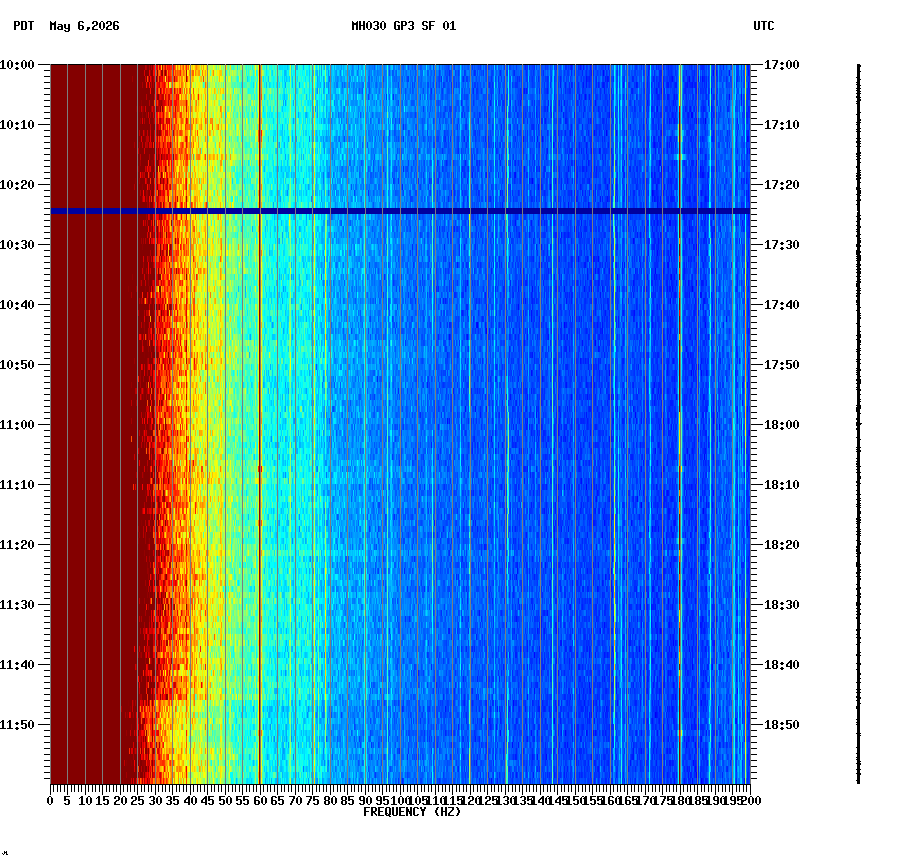Click the 40 Hz frequency tick label
Screen dimensions: 902x864
tap(190, 801)
